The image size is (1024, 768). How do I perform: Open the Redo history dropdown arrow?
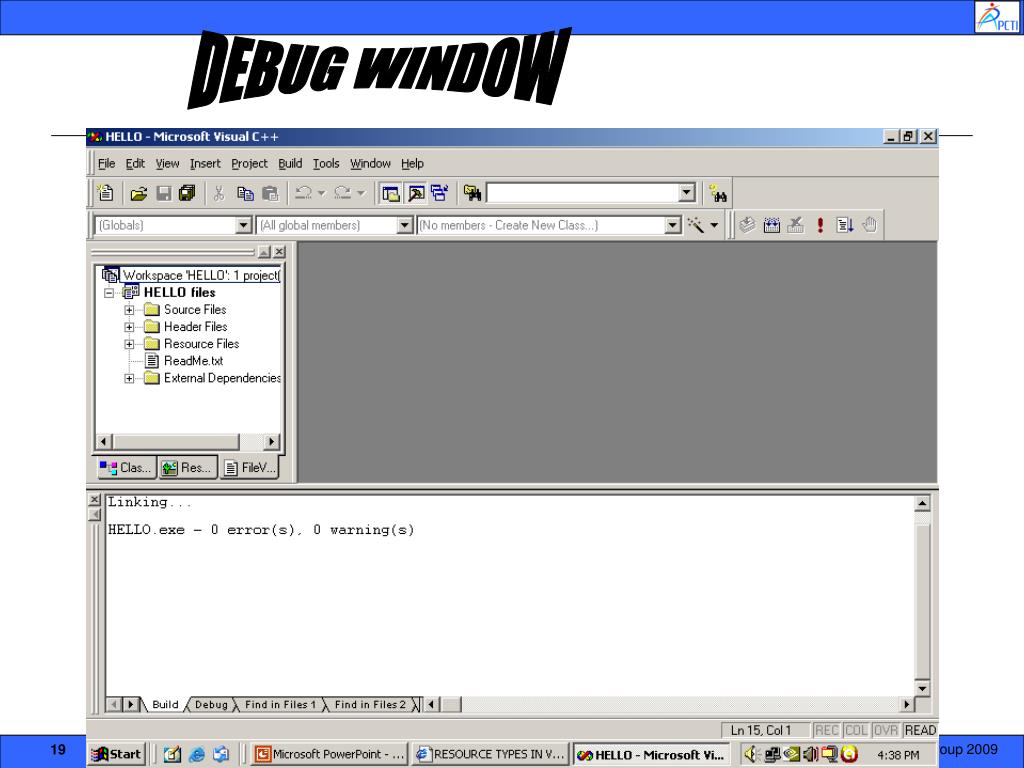pyautogui.click(x=360, y=193)
